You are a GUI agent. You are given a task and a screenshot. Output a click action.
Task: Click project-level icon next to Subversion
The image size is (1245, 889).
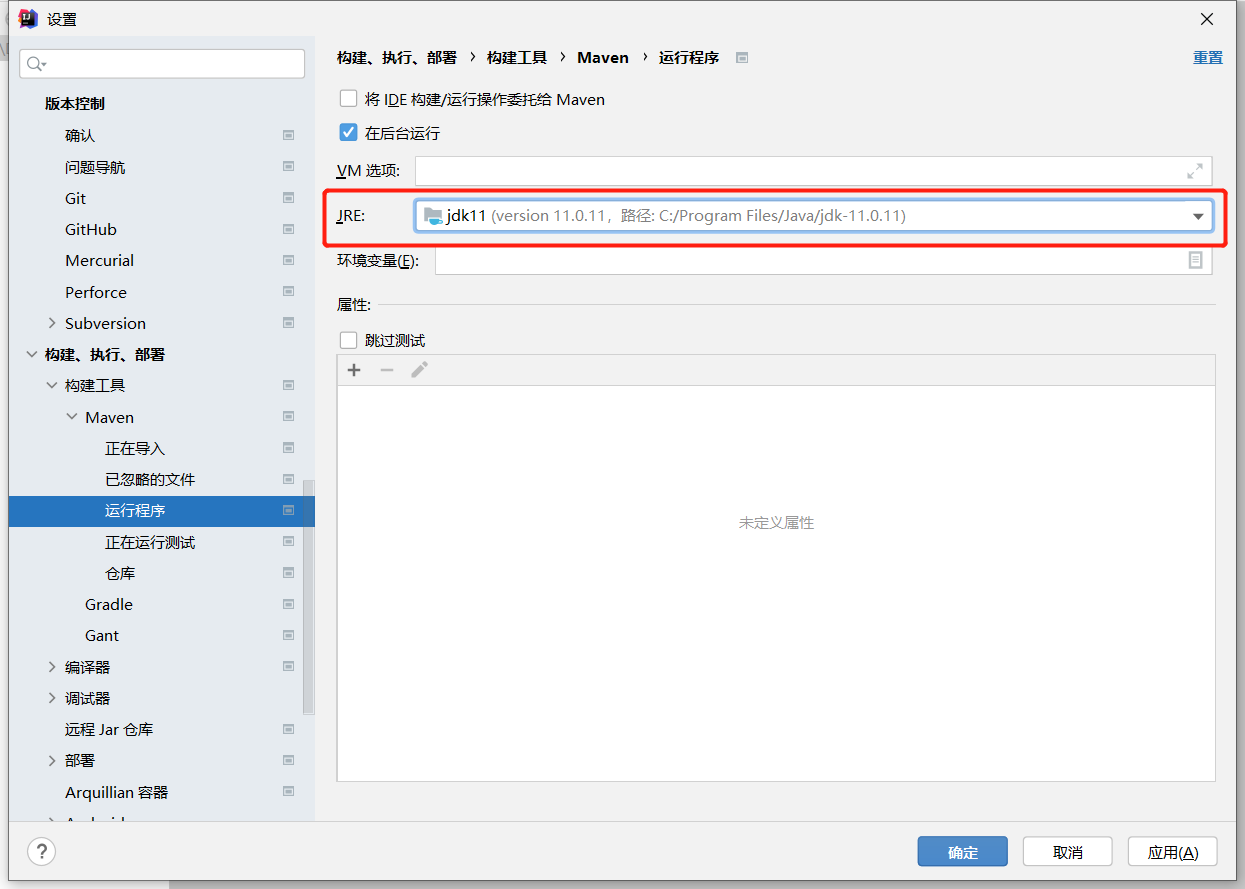(288, 323)
